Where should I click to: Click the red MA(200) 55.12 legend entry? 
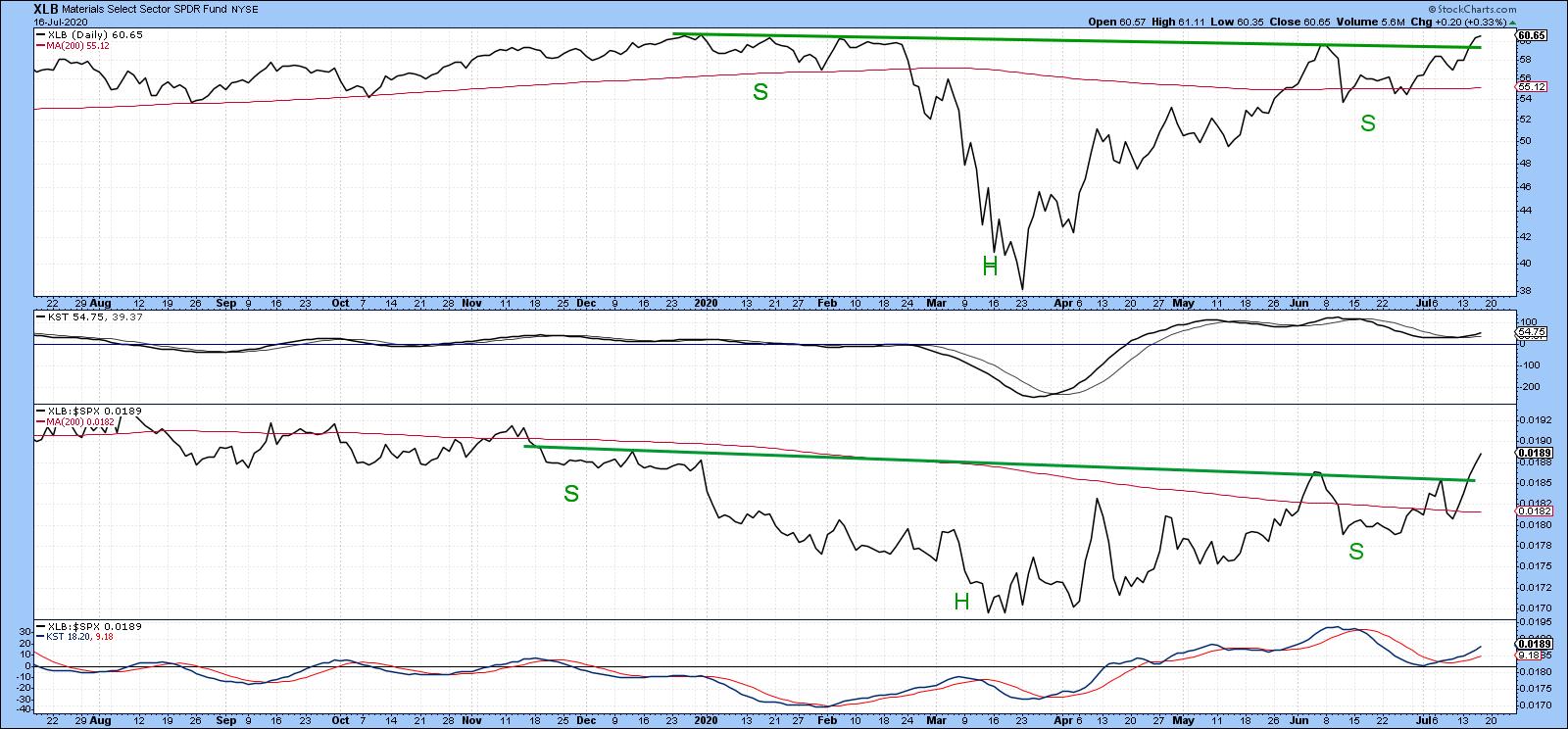click(x=76, y=45)
